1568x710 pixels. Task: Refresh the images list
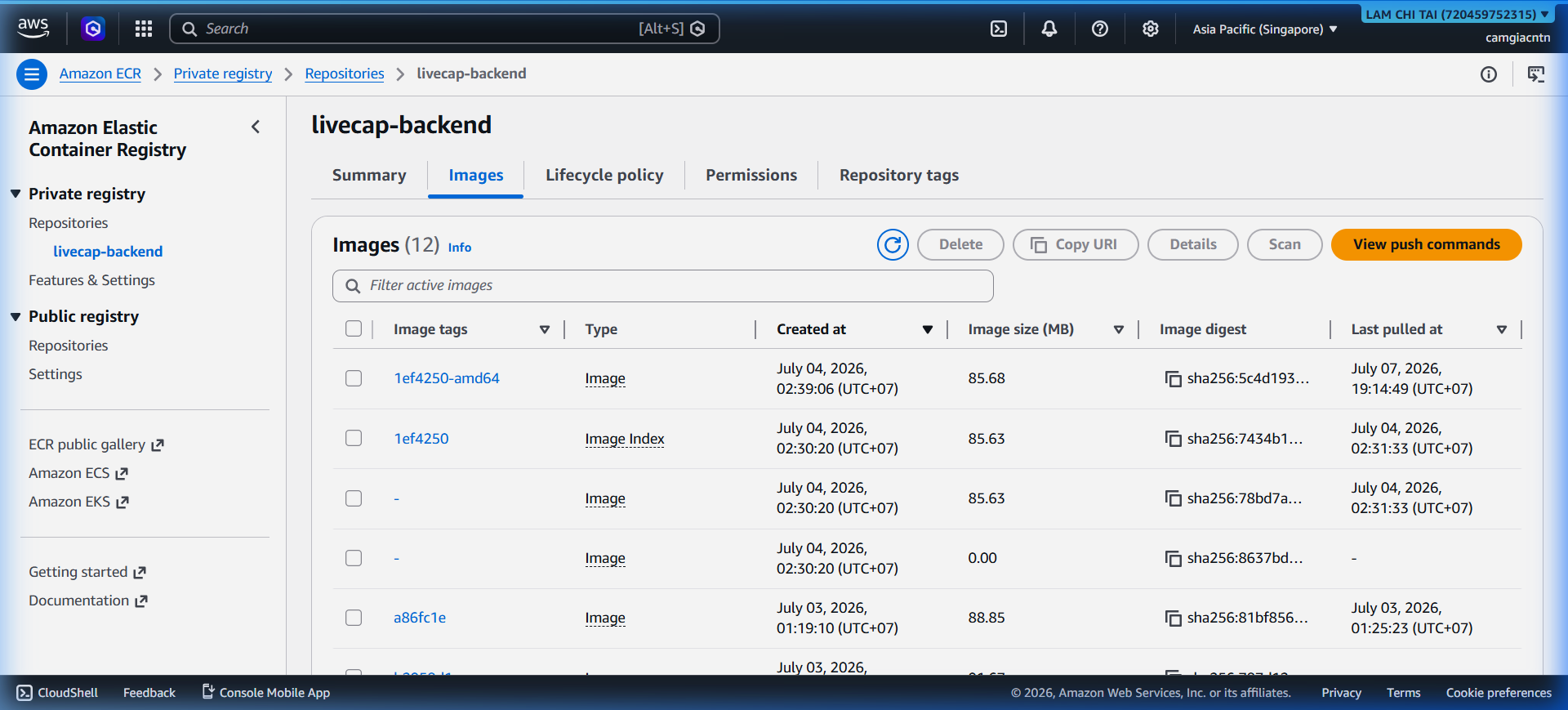point(893,244)
